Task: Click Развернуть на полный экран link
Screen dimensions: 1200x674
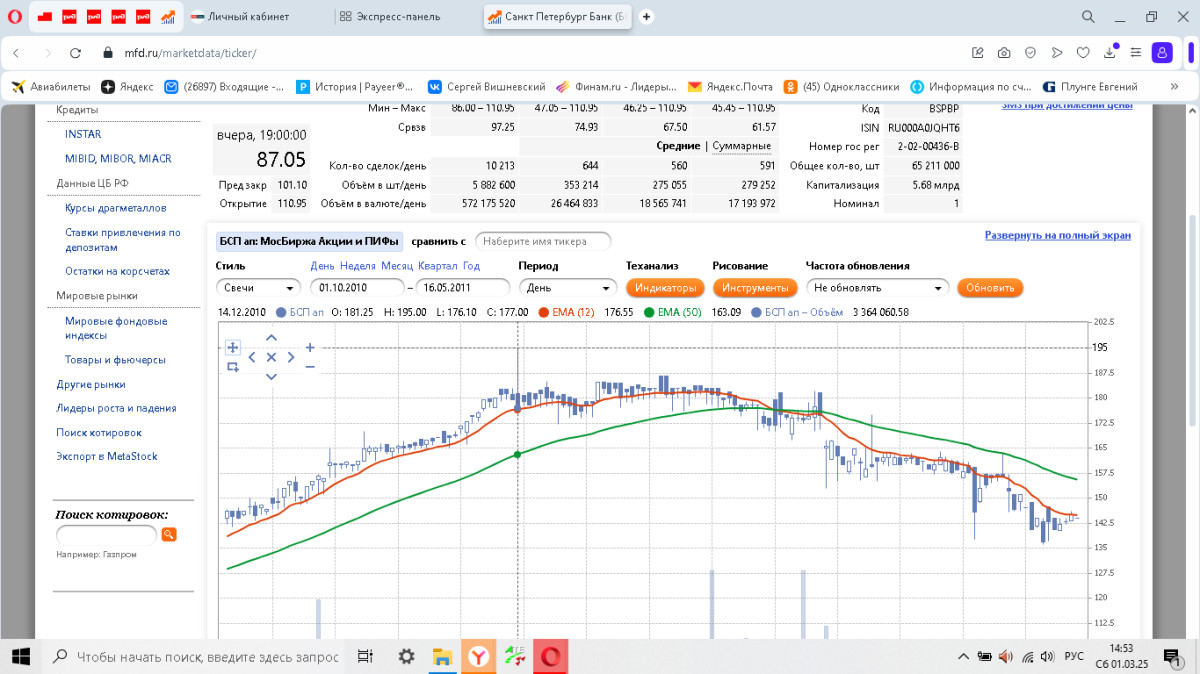Action: pyautogui.click(x=1057, y=236)
